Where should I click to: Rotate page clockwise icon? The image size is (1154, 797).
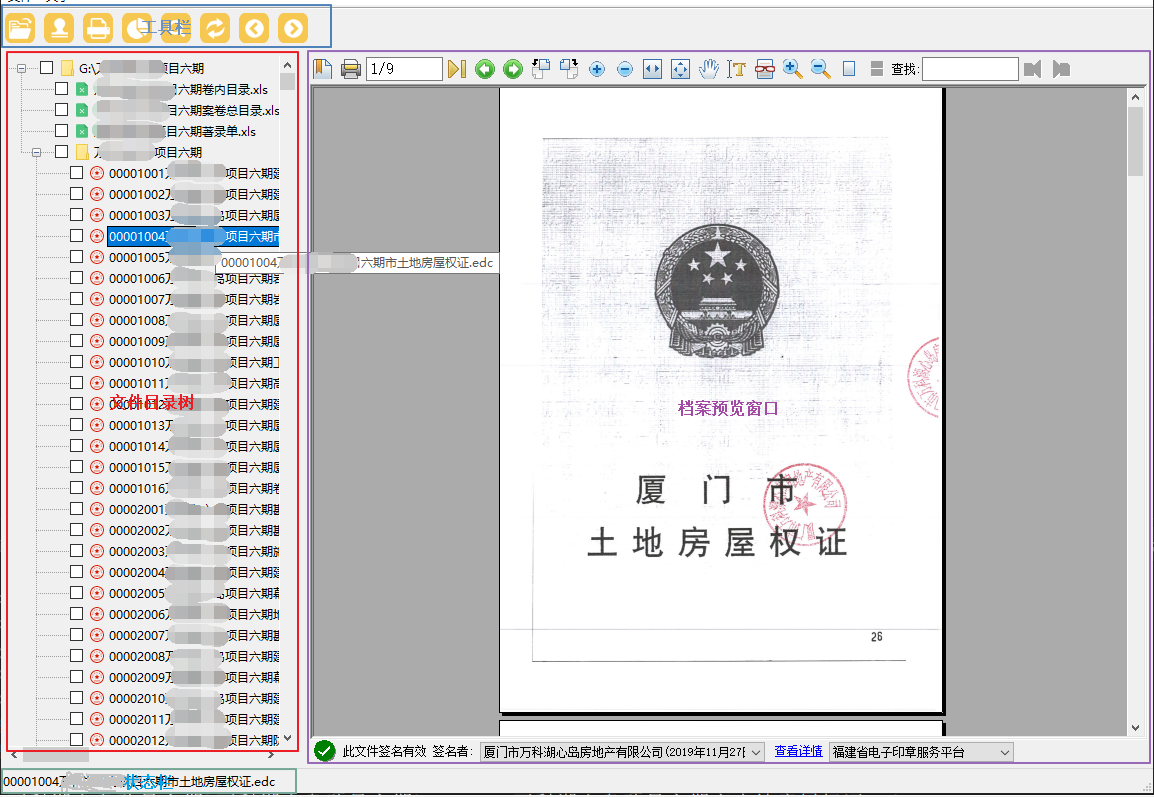click(569, 69)
